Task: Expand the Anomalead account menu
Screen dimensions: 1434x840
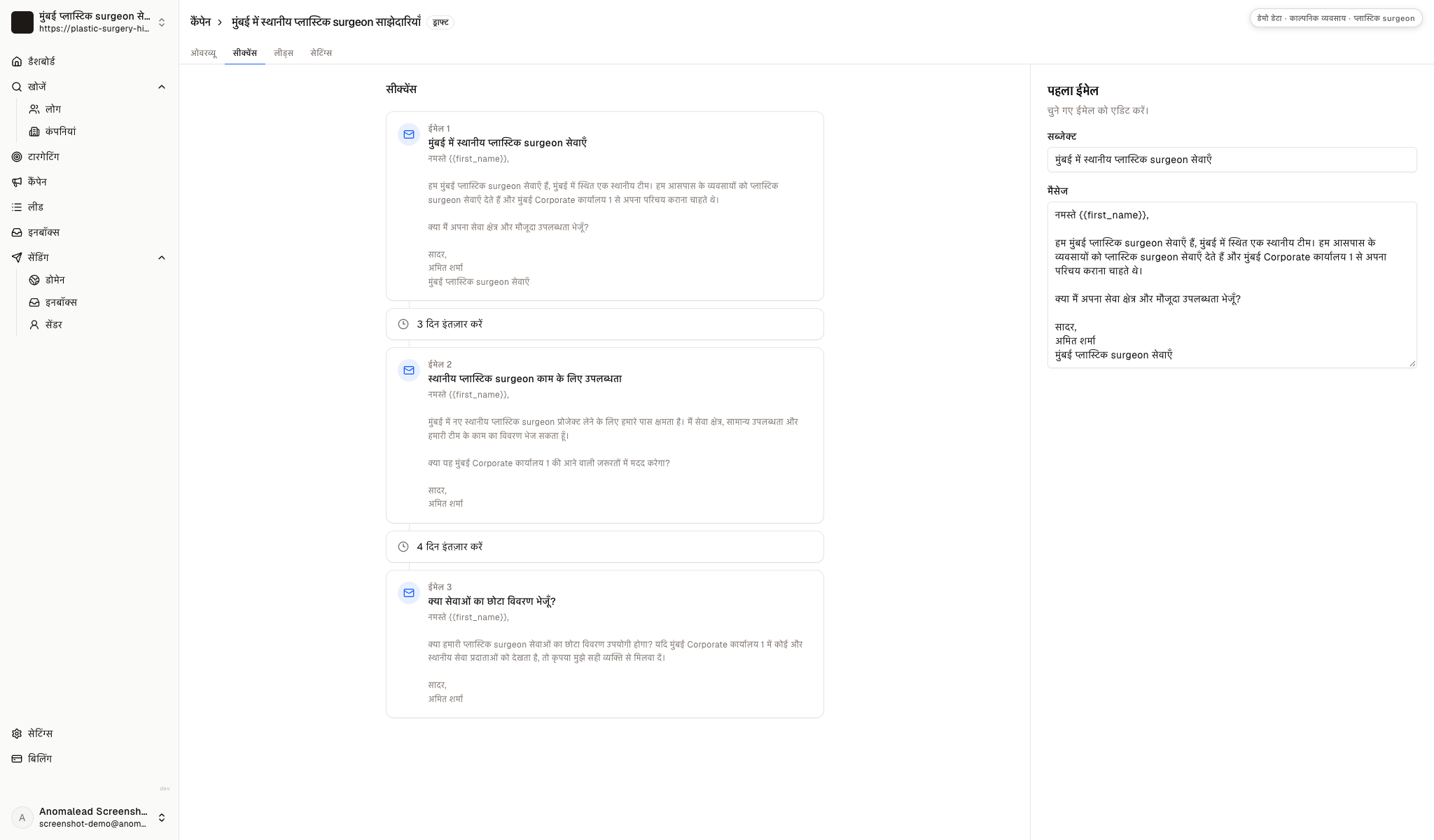Action: pyautogui.click(x=90, y=818)
